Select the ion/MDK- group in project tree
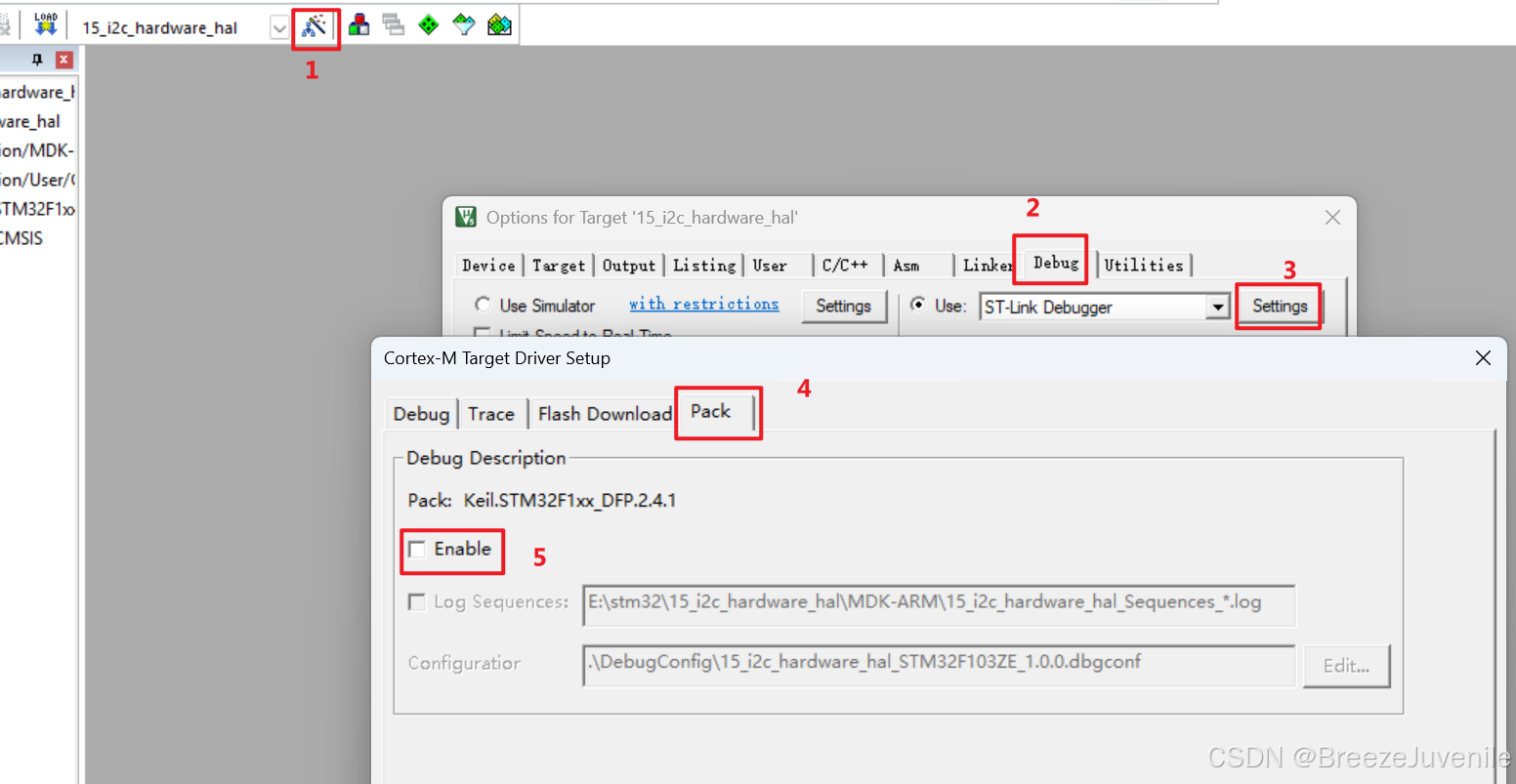The image size is (1516, 784). point(37,150)
